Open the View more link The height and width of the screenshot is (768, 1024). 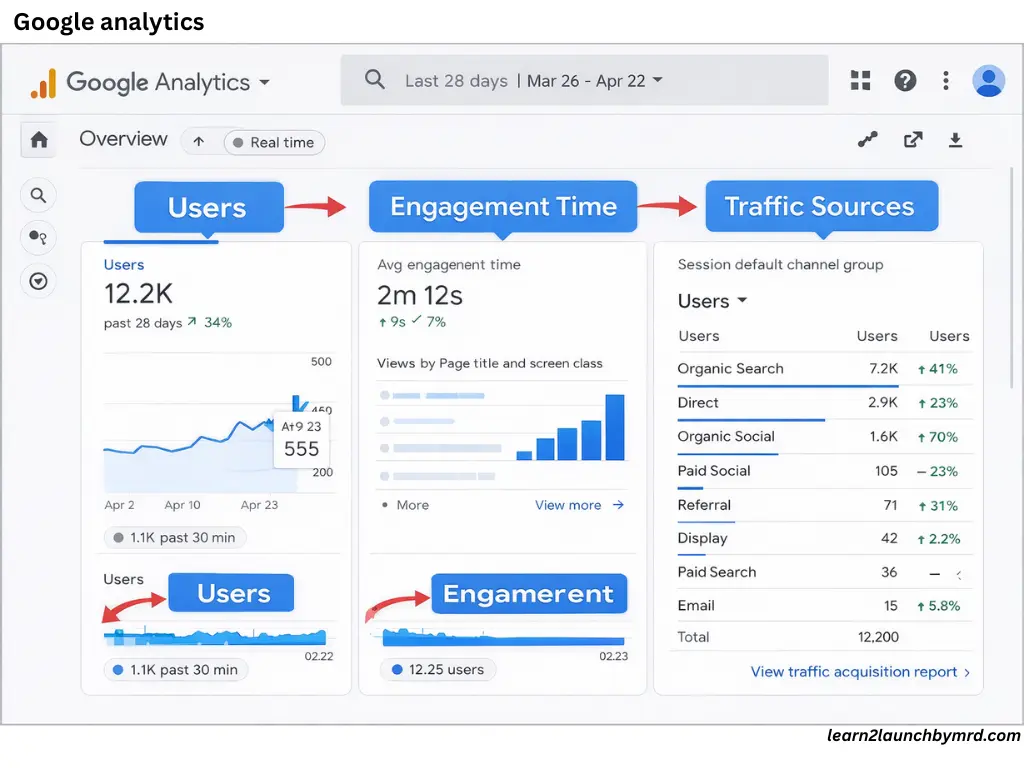568,505
